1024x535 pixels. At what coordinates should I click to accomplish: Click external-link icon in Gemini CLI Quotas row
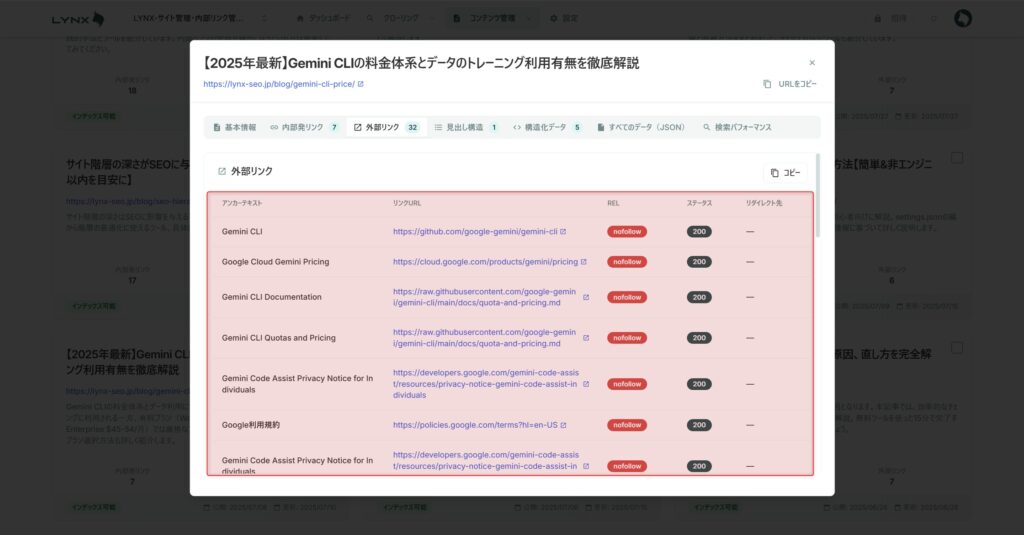[x=586, y=338]
